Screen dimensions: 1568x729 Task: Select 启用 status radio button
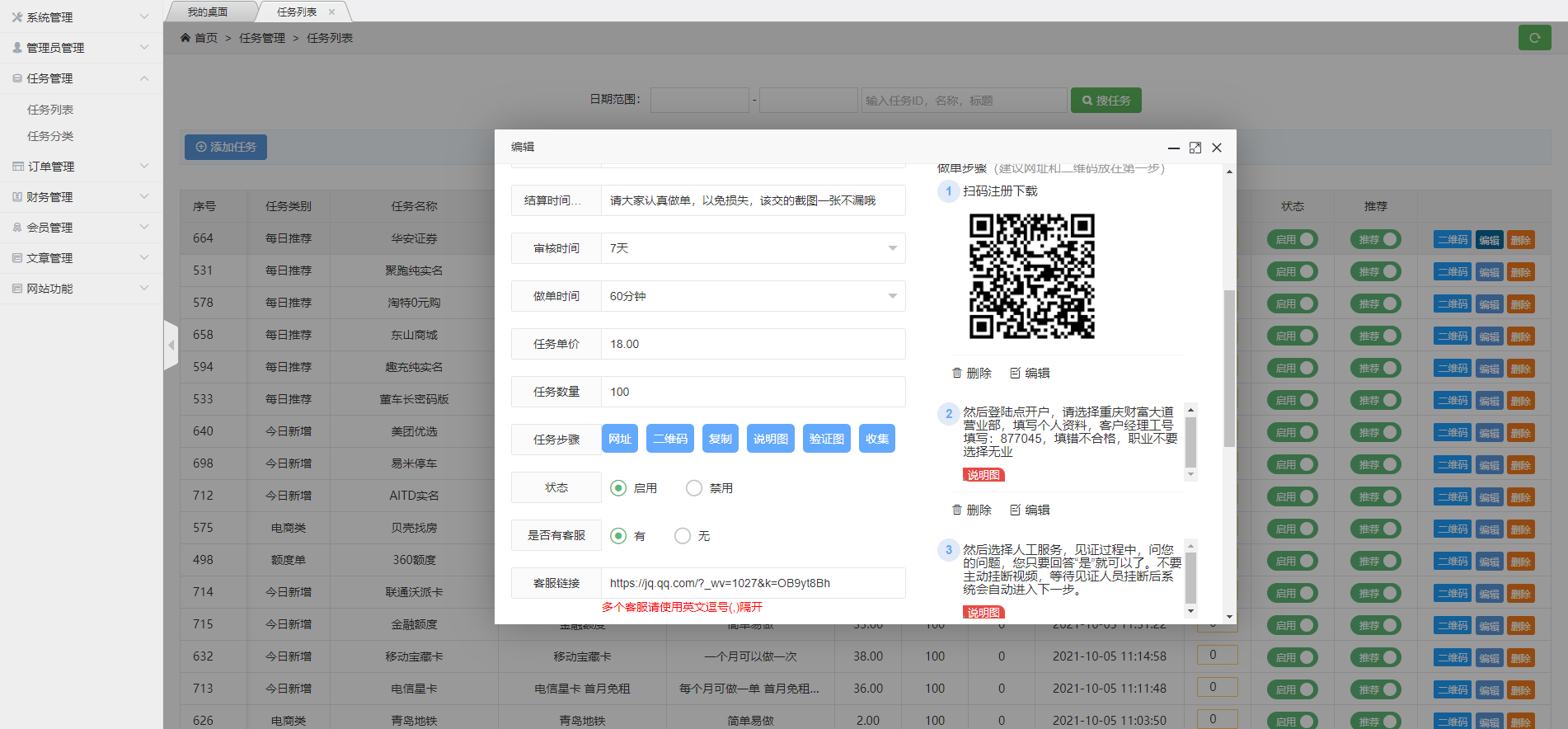point(618,488)
